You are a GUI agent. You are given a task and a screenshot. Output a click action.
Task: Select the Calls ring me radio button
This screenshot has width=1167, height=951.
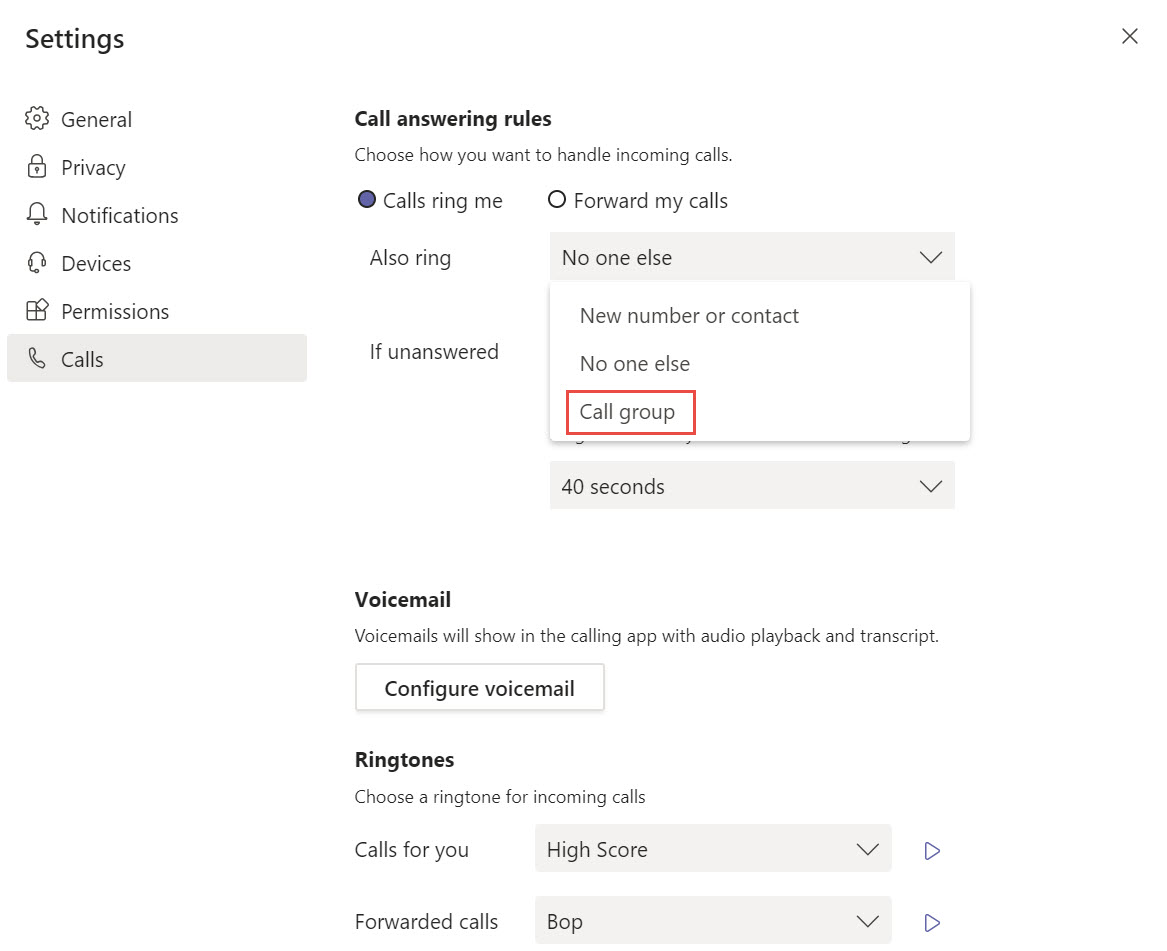[x=366, y=199]
